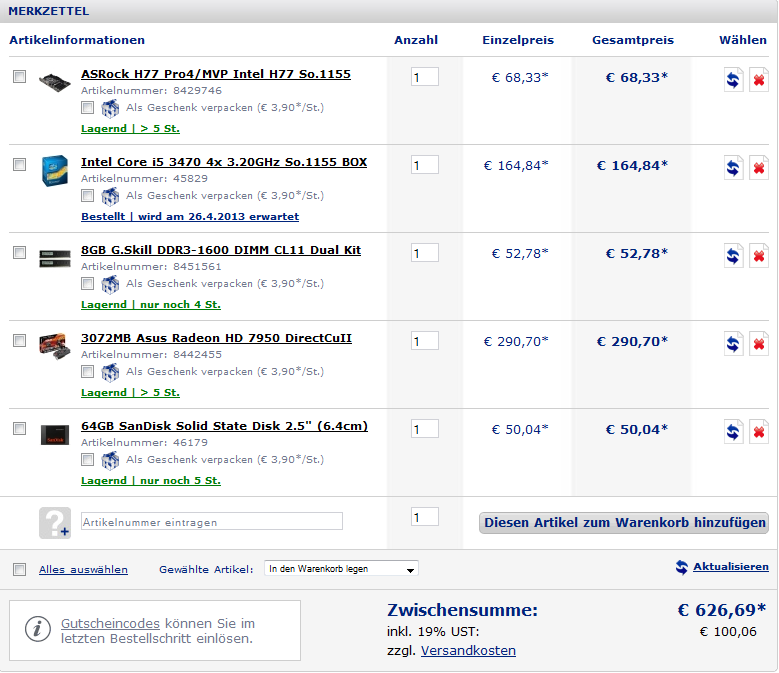Click Artikelnummer: 8429746 text
Viewport: 779px width, 673px height.
(152, 90)
